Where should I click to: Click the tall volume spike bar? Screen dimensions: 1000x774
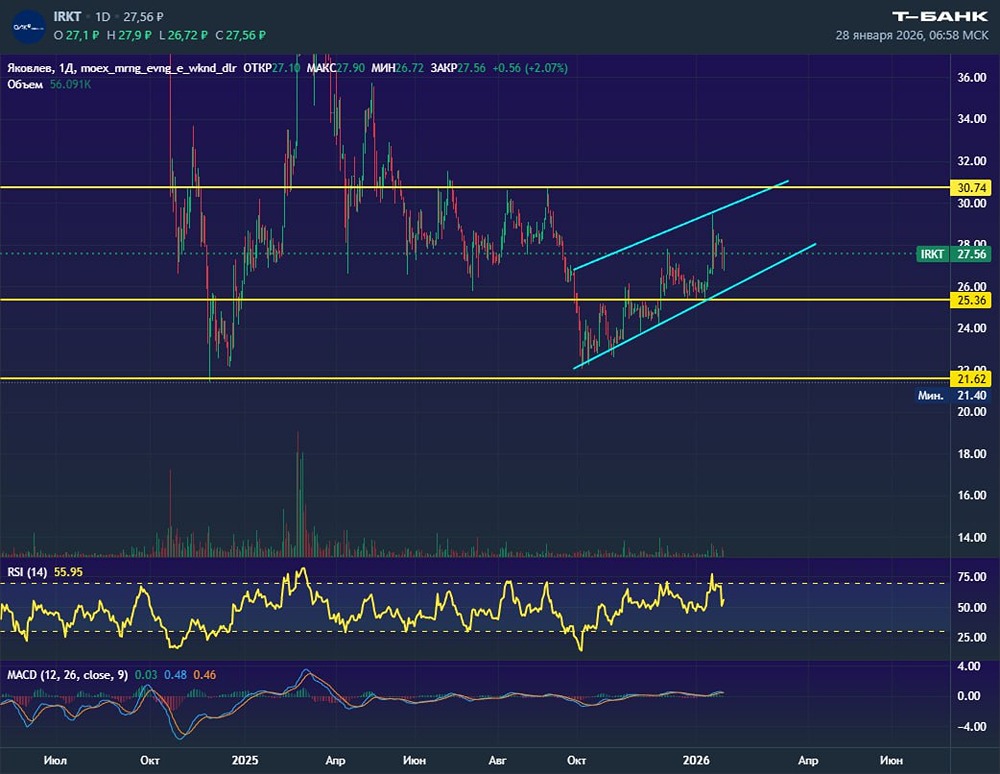pyautogui.click(x=298, y=494)
